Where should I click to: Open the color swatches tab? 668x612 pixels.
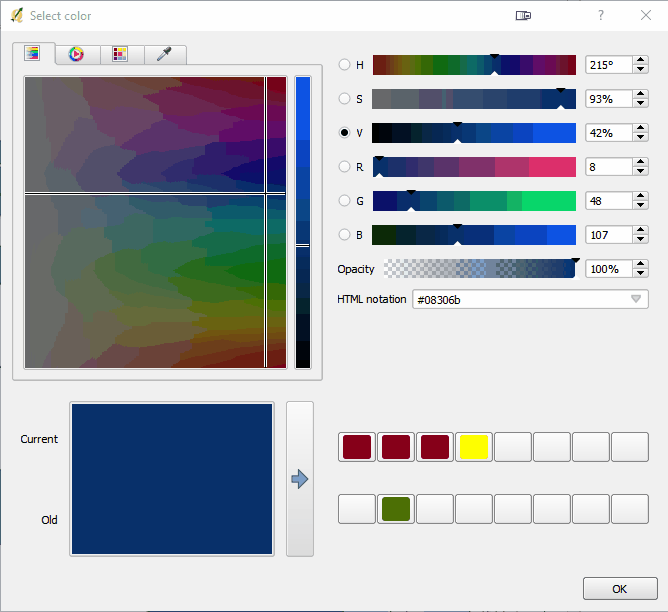(120, 55)
